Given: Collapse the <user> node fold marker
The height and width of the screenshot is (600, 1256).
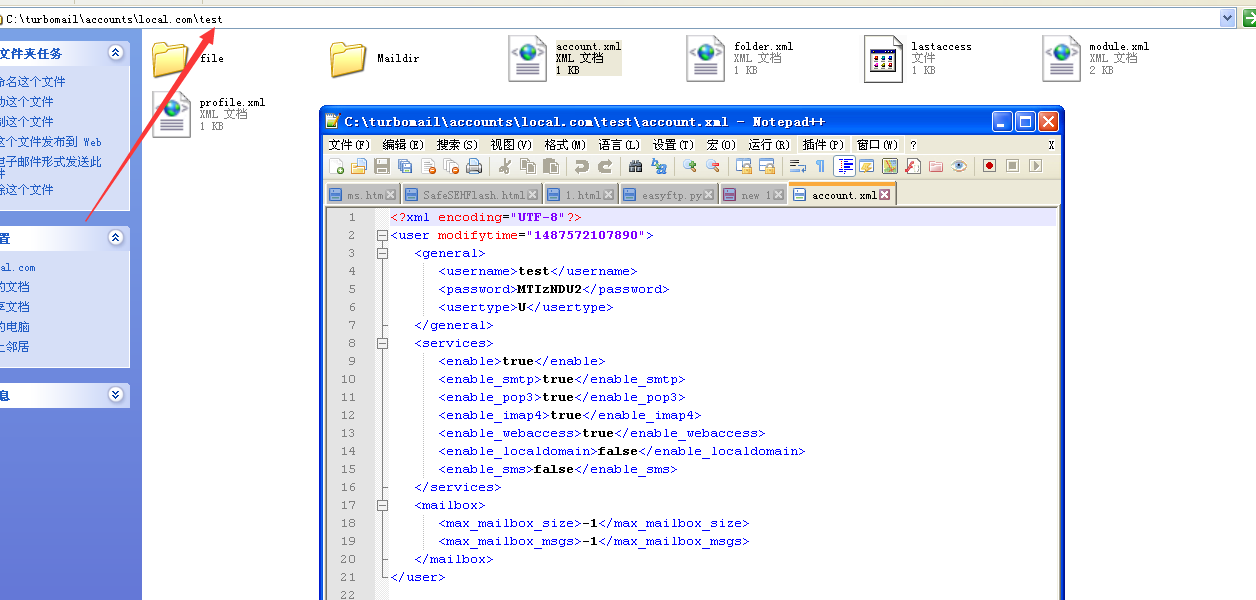Looking at the screenshot, I should coord(382,236).
